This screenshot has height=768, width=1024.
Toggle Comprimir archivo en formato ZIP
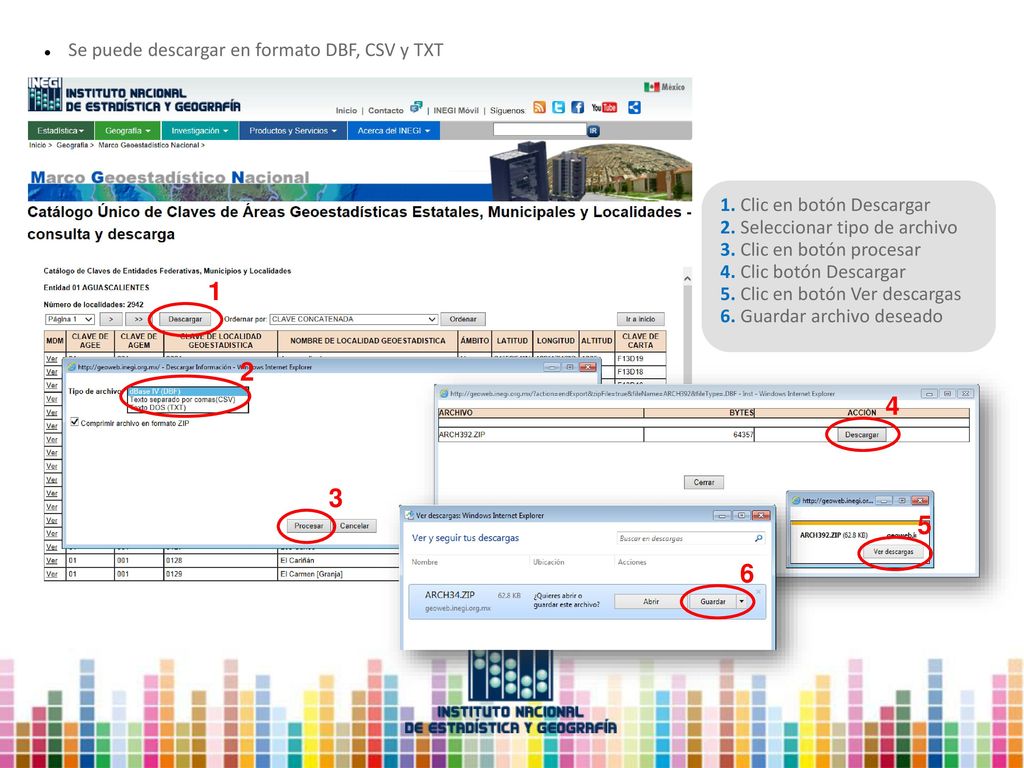pos(74,423)
